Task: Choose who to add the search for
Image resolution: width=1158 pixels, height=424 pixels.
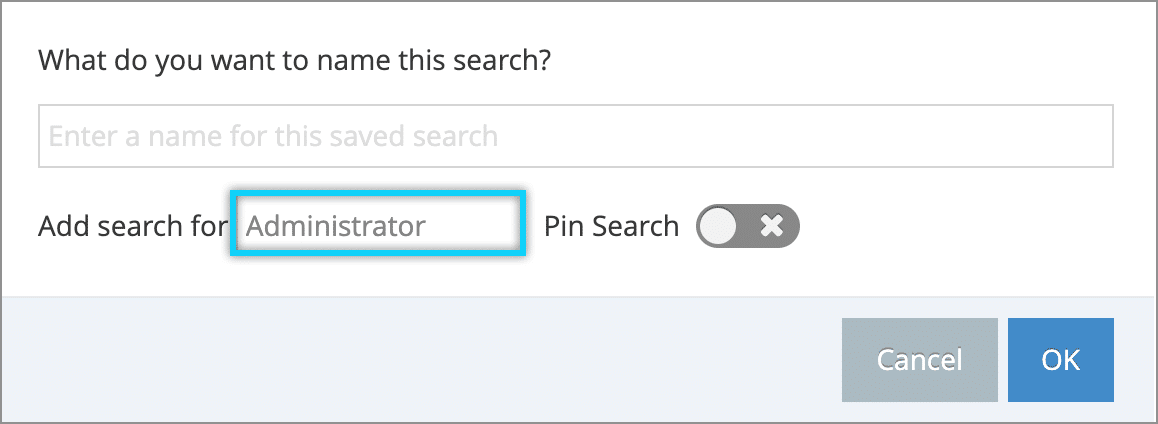Action: point(378,225)
